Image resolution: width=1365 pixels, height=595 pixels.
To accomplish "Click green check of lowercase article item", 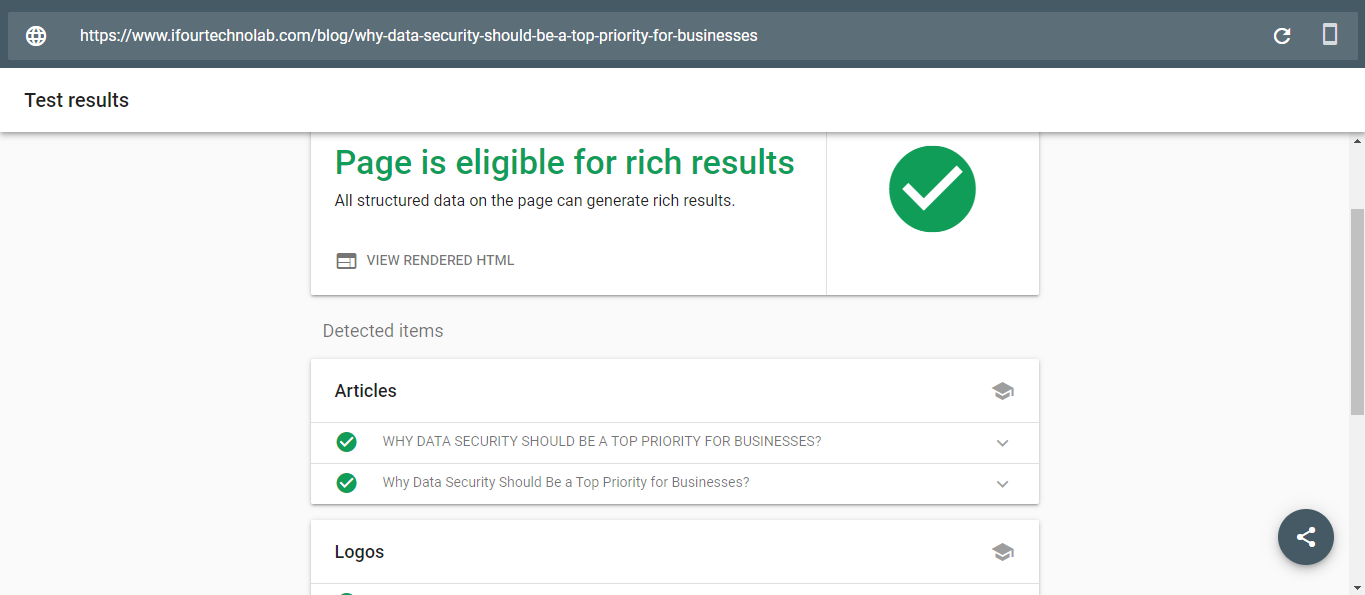I will pyautogui.click(x=346, y=483).
